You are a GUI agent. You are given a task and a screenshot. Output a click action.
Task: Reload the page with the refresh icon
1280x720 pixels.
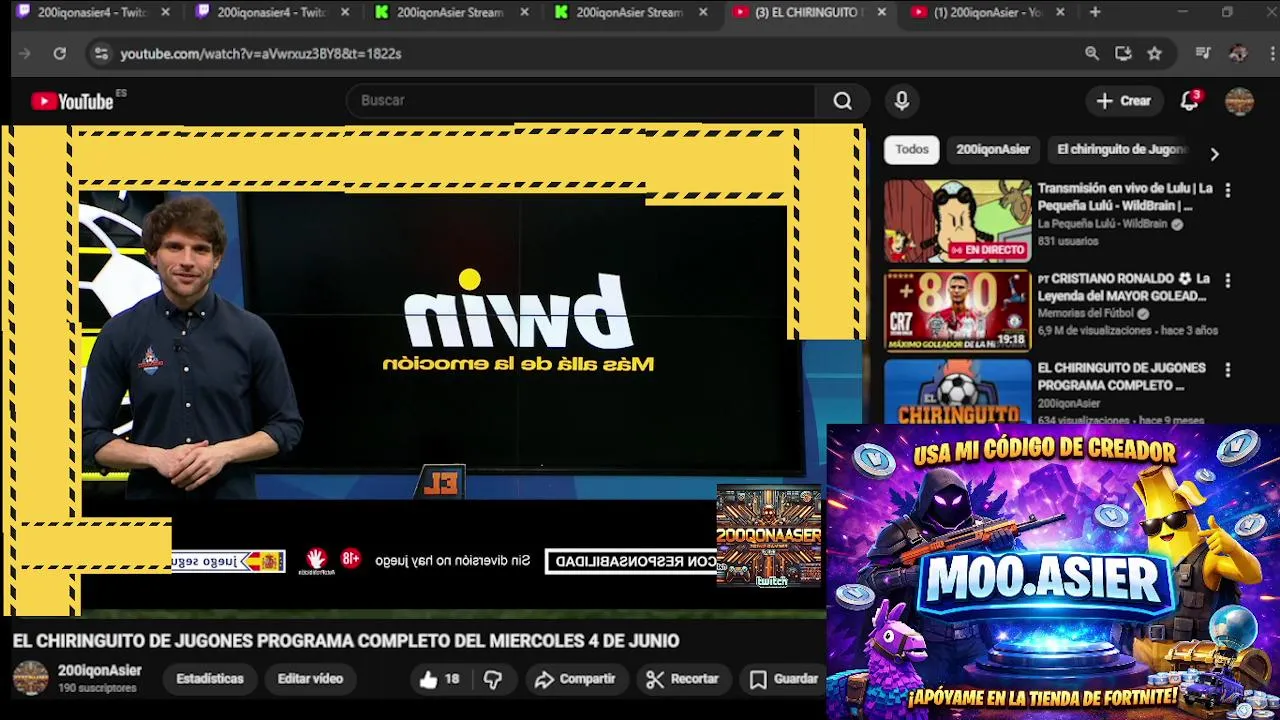coord(60,53)
